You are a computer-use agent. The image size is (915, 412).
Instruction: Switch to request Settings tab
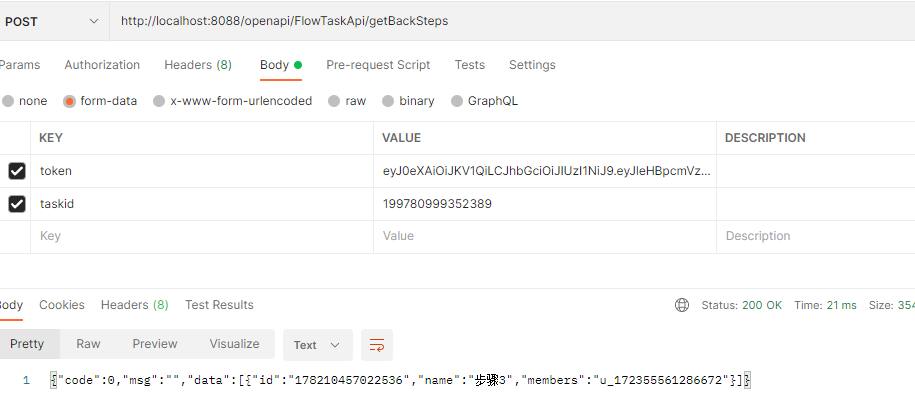pos(532,65)
